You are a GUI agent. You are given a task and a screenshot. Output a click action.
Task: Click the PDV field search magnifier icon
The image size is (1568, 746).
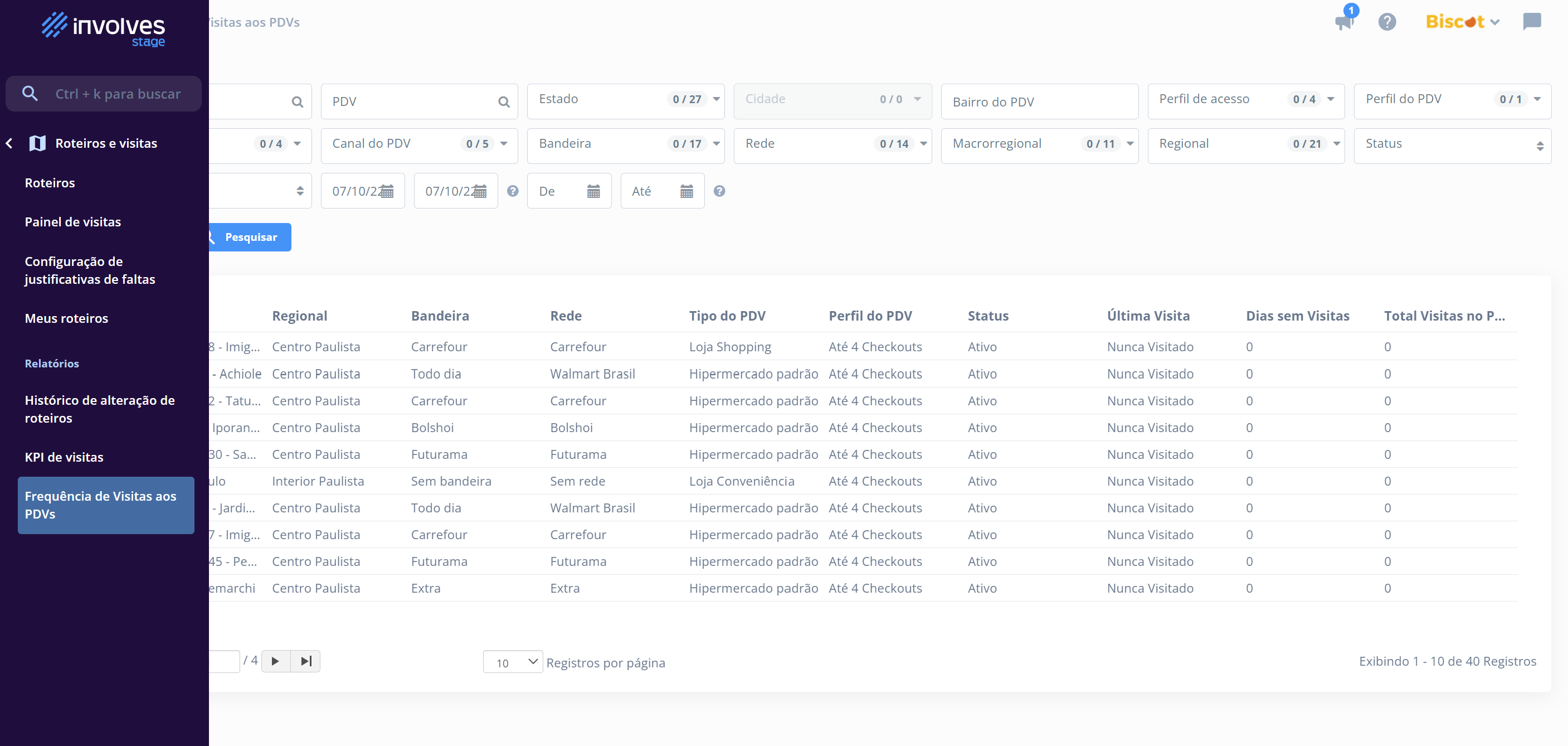(504, 101)
